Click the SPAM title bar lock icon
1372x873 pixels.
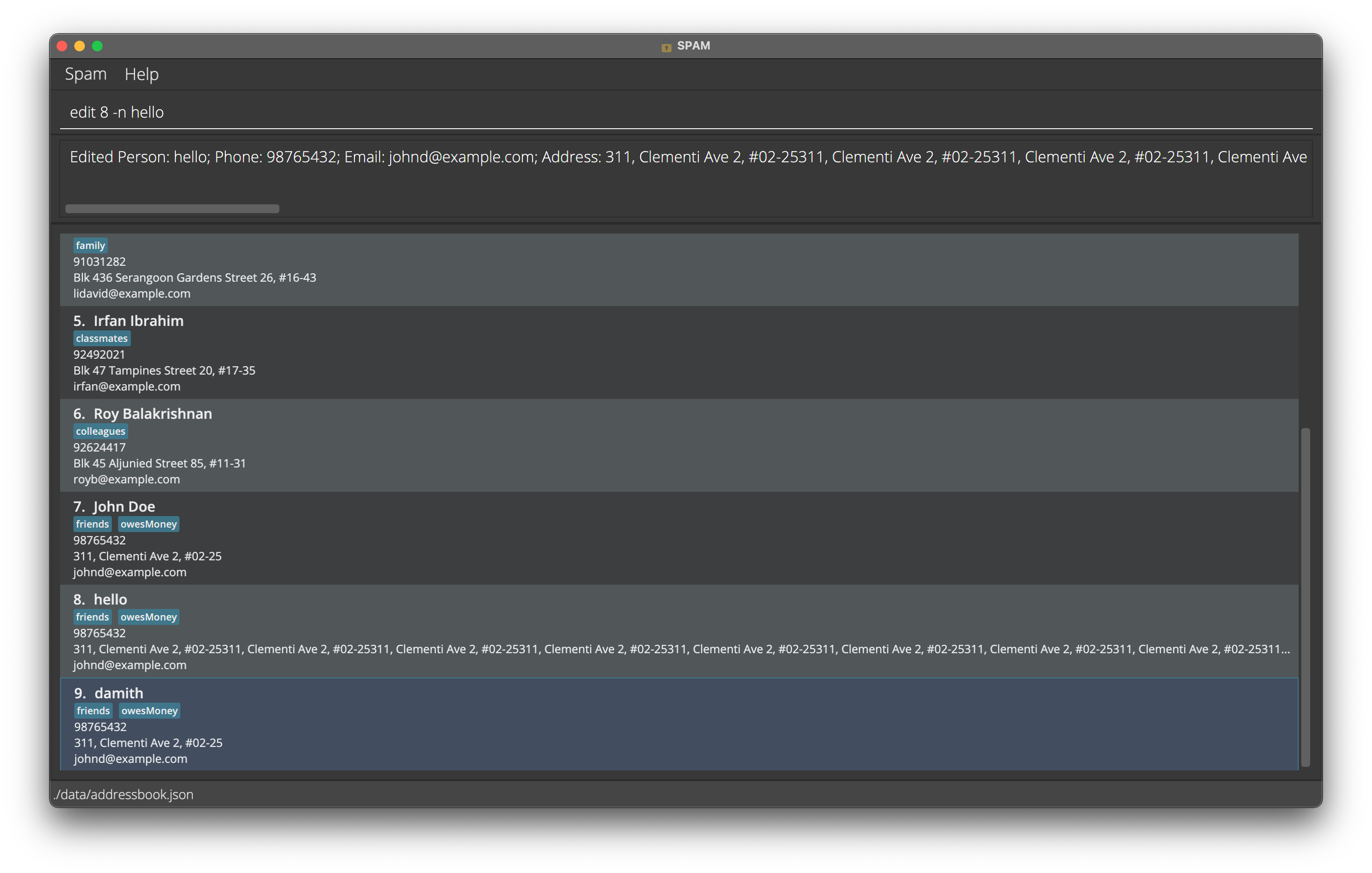tap(666, 47)
